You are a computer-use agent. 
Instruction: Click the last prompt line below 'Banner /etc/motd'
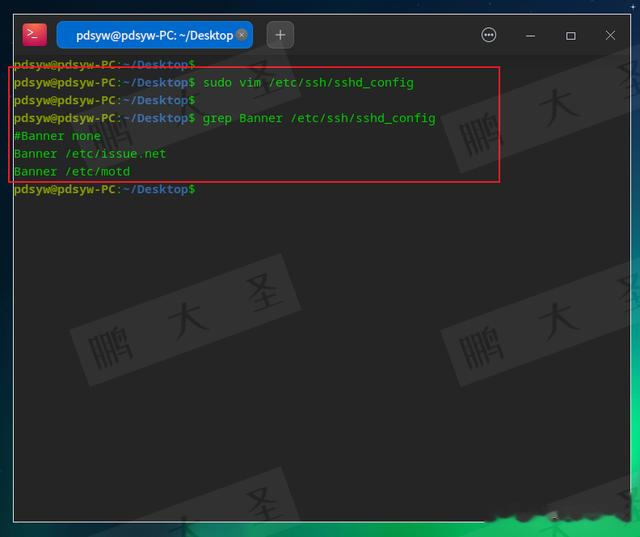pos(104,190)
